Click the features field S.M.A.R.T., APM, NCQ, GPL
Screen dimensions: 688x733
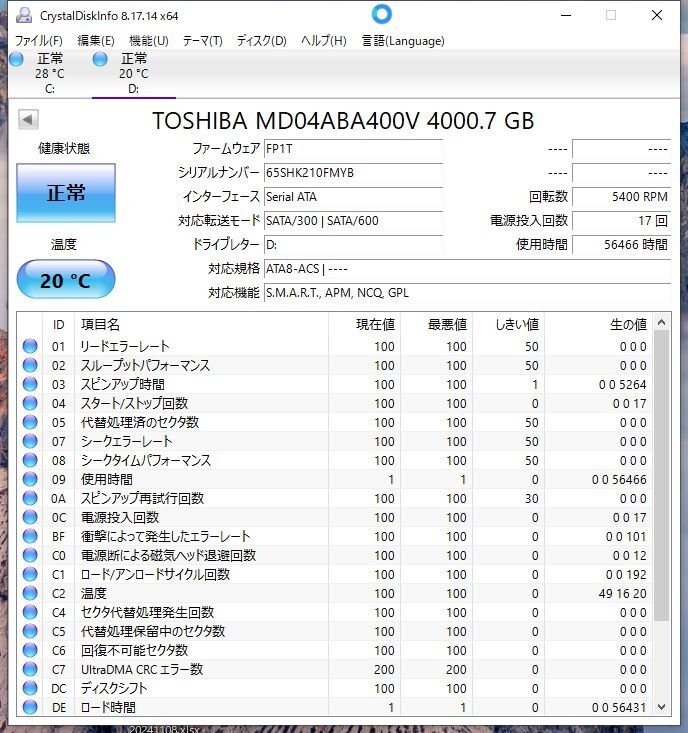(x=467, y=293)
